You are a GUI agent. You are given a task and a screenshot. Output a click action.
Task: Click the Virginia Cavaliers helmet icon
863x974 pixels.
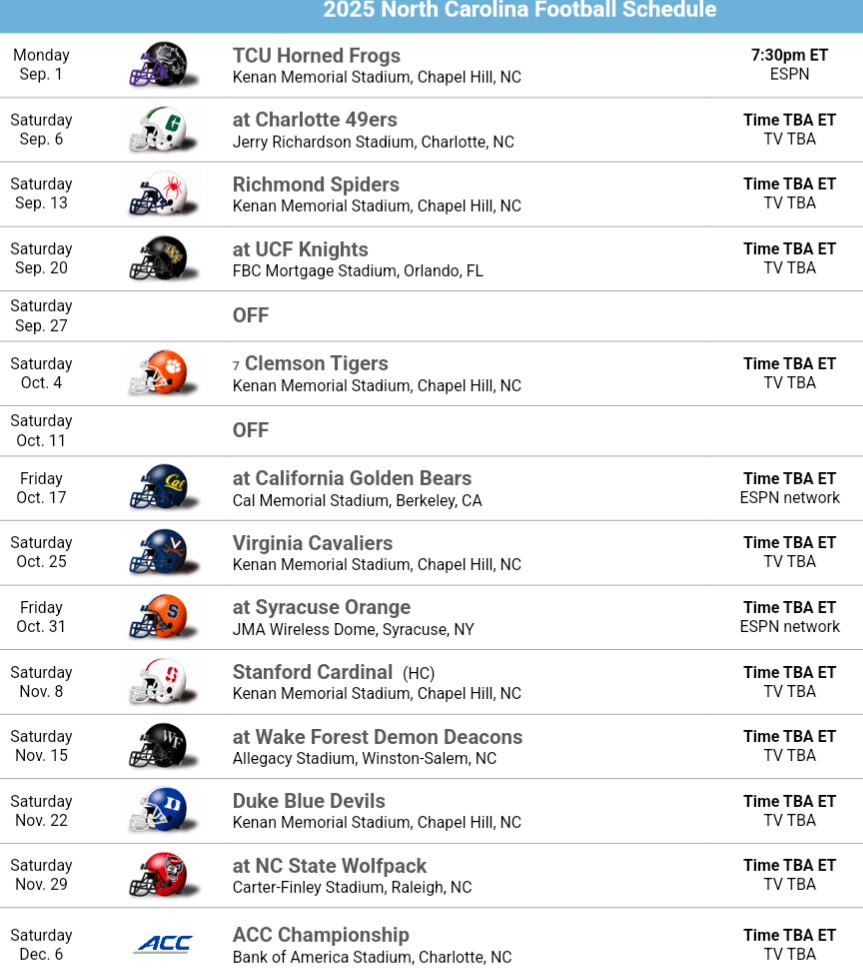(x=158, y=552)
